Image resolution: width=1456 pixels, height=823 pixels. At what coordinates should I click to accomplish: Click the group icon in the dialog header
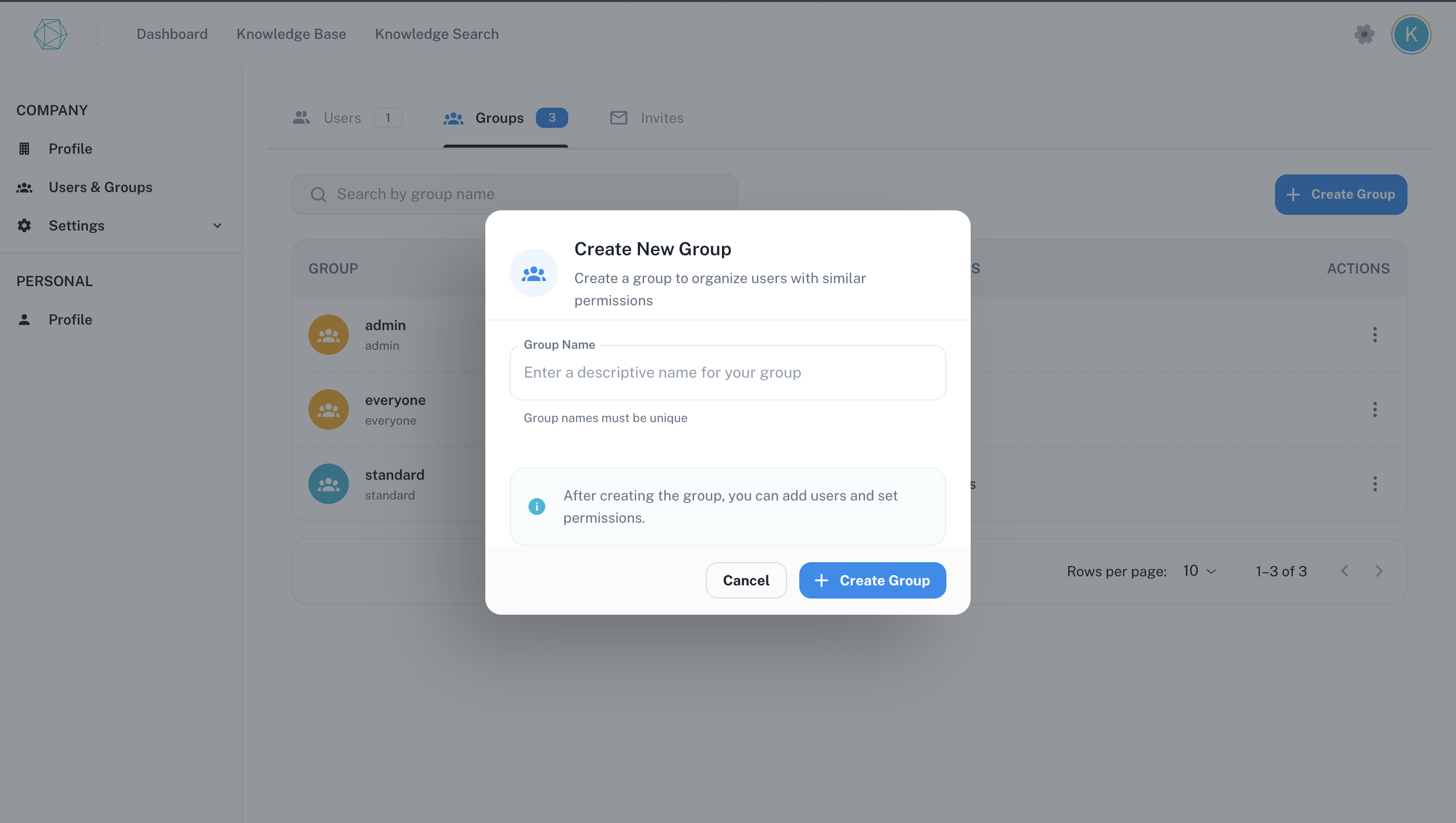click(533, 272)
